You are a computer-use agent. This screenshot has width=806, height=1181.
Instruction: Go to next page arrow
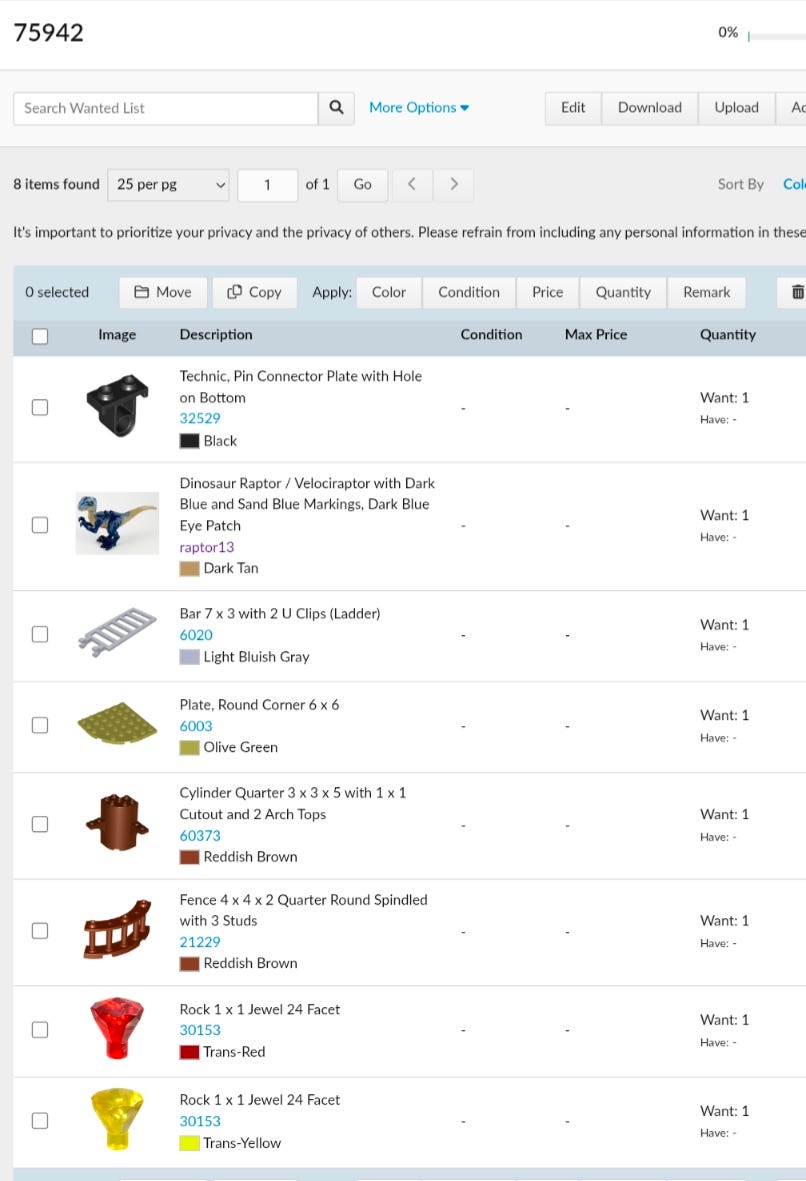(454, 184)
